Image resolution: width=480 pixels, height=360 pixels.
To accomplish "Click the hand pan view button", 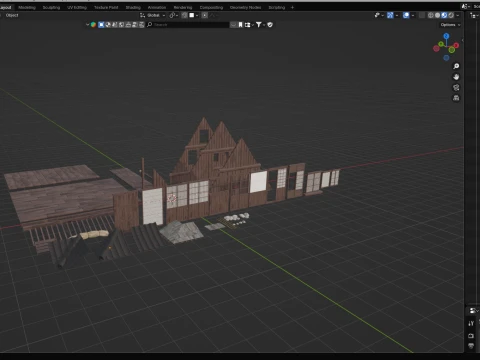I will [456, 77].
